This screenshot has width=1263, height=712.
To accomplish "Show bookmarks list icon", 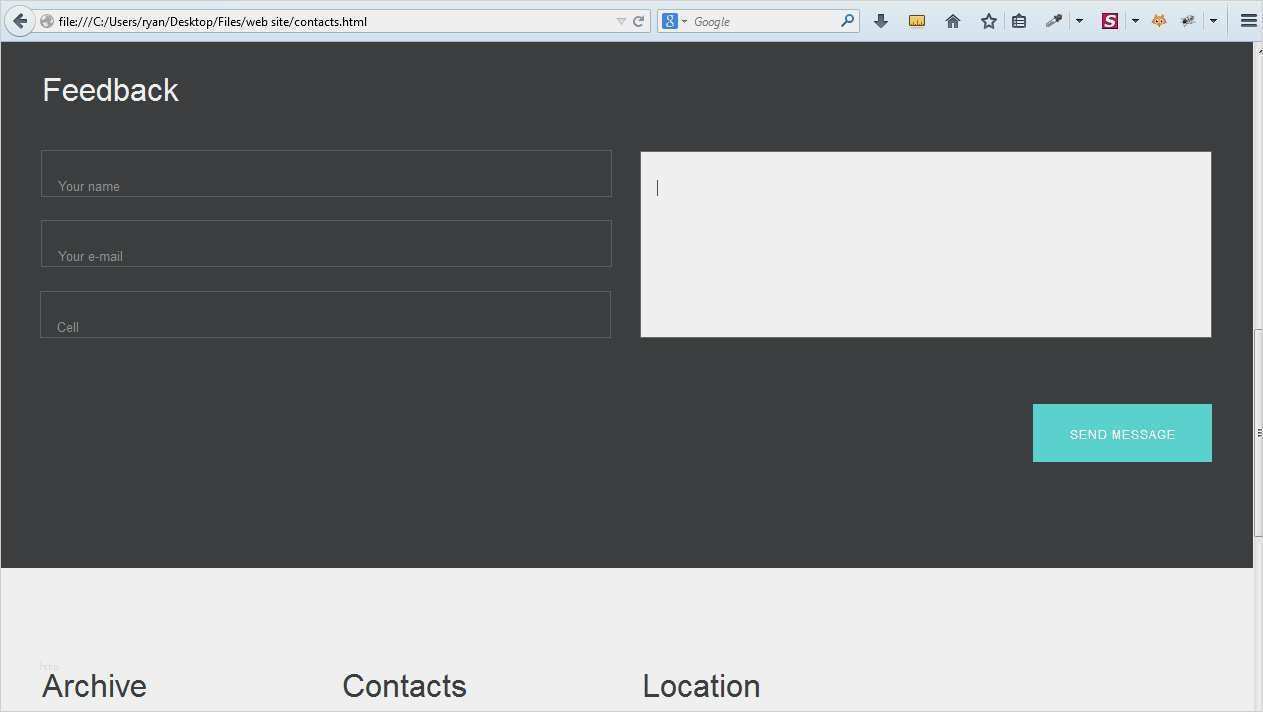I will point(1019,21).
